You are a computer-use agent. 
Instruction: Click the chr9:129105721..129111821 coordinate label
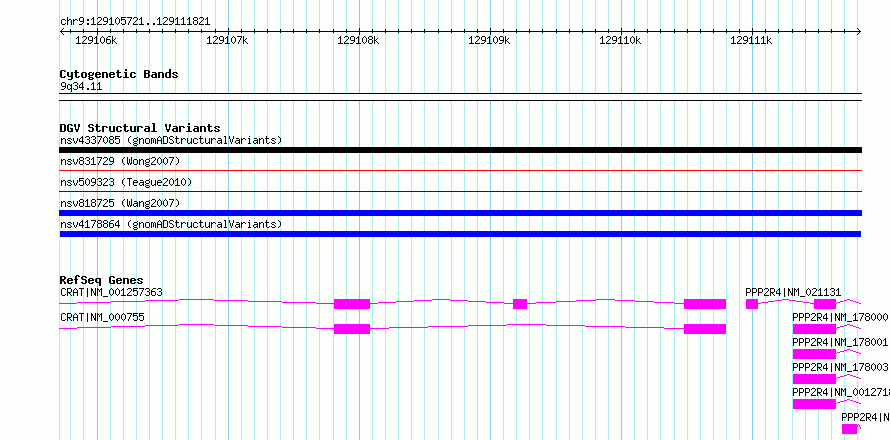tap(135, 22)
